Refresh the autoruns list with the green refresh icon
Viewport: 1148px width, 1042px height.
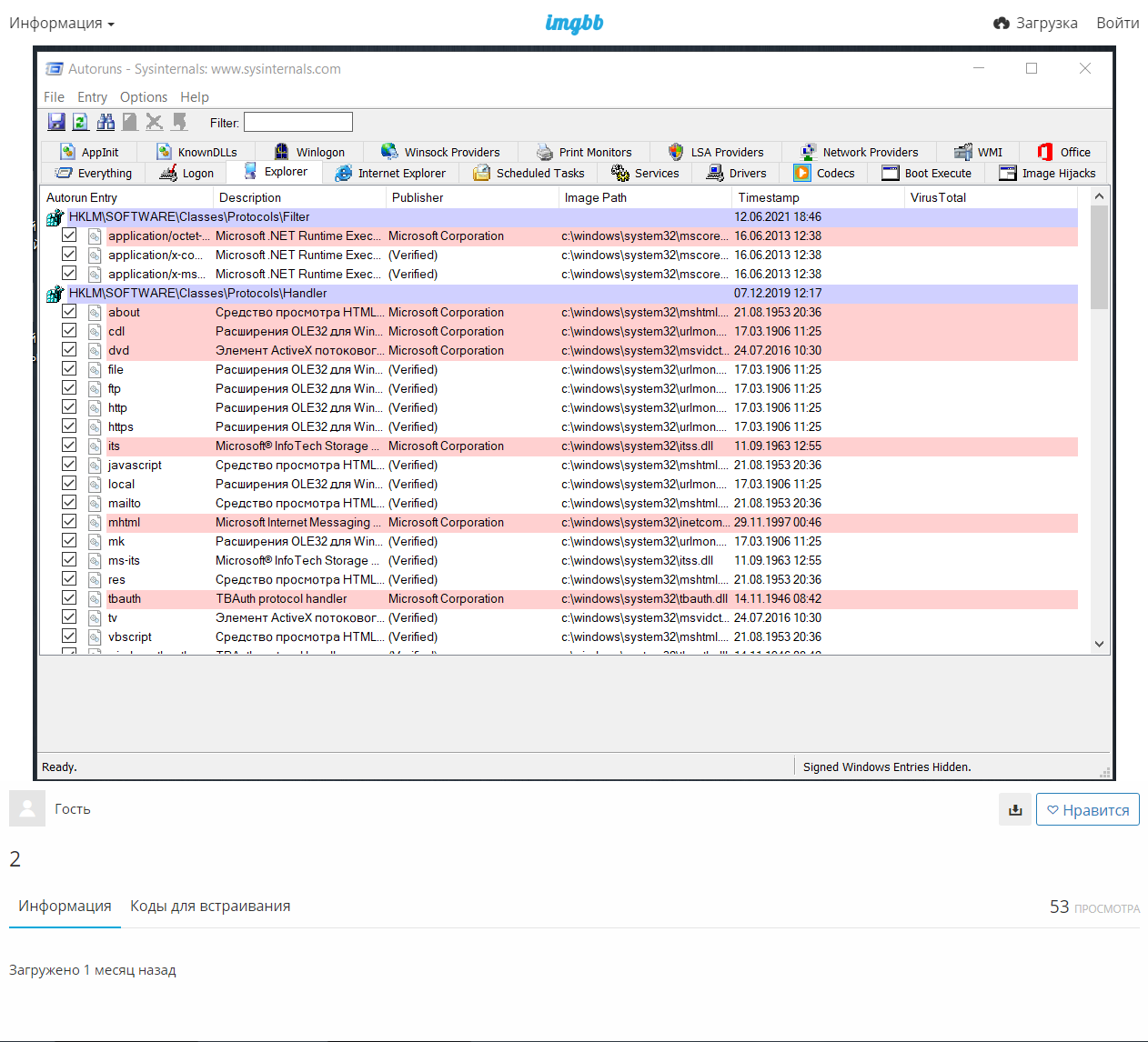80,121
